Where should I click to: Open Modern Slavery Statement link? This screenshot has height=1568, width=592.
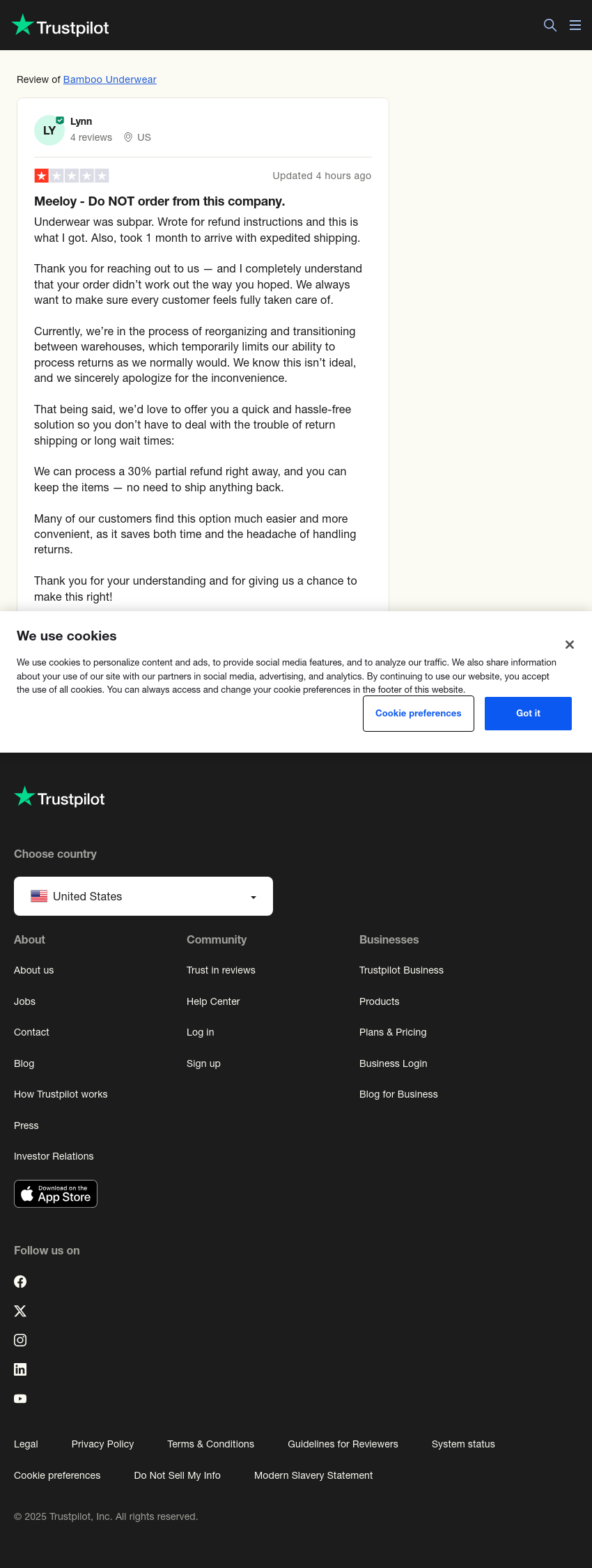[x=313, y=1475]
